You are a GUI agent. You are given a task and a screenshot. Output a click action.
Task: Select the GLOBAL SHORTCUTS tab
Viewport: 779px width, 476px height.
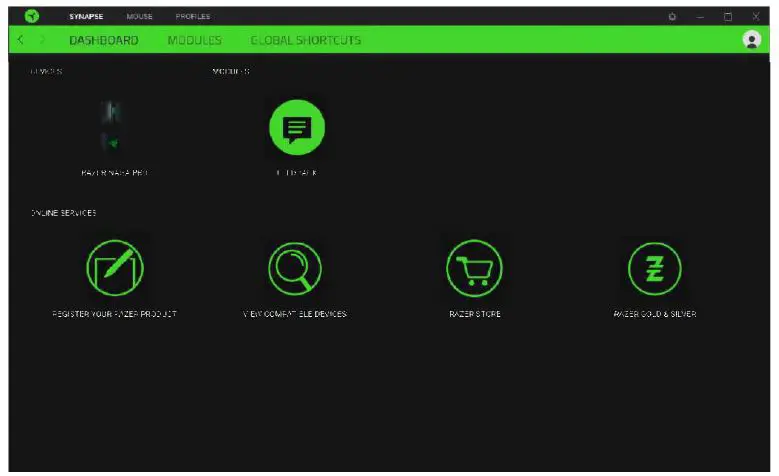[x=306, y=40]
